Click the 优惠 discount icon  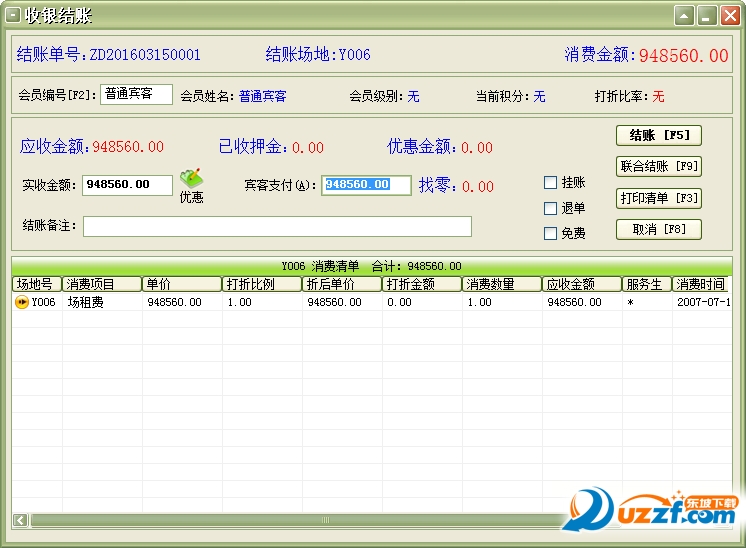[x=191, y=185]
